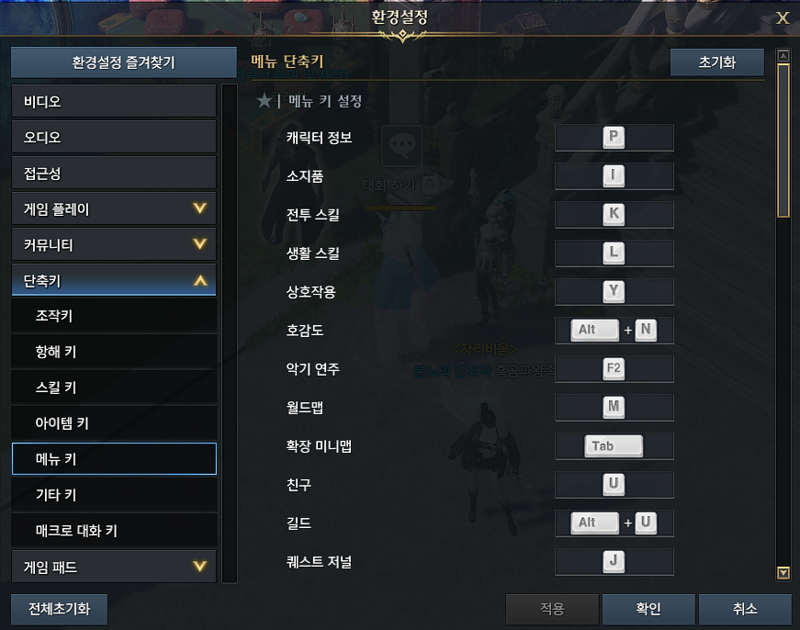Viewport: 800px width, 630px height.
Task: Expand the 게임 플레이 category
Action: pyautogui.click(x=114, y=209)
